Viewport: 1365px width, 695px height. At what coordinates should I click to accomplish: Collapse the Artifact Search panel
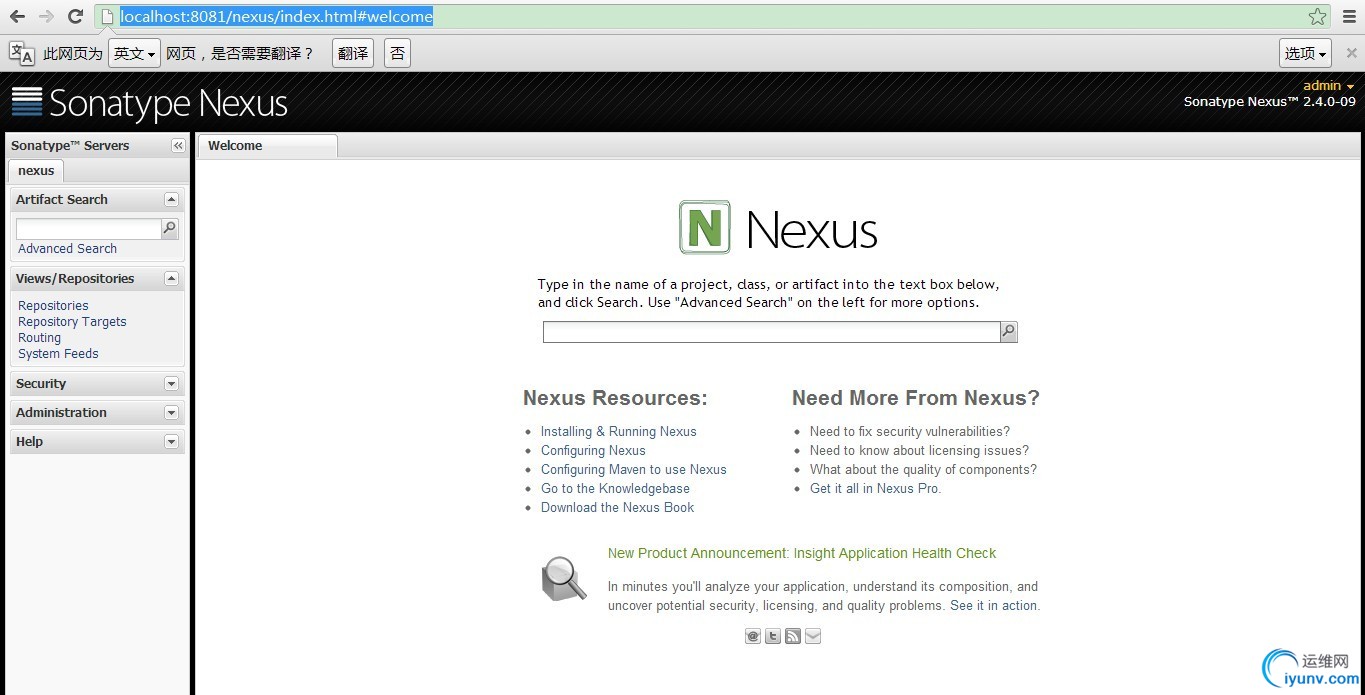[171, 200]
